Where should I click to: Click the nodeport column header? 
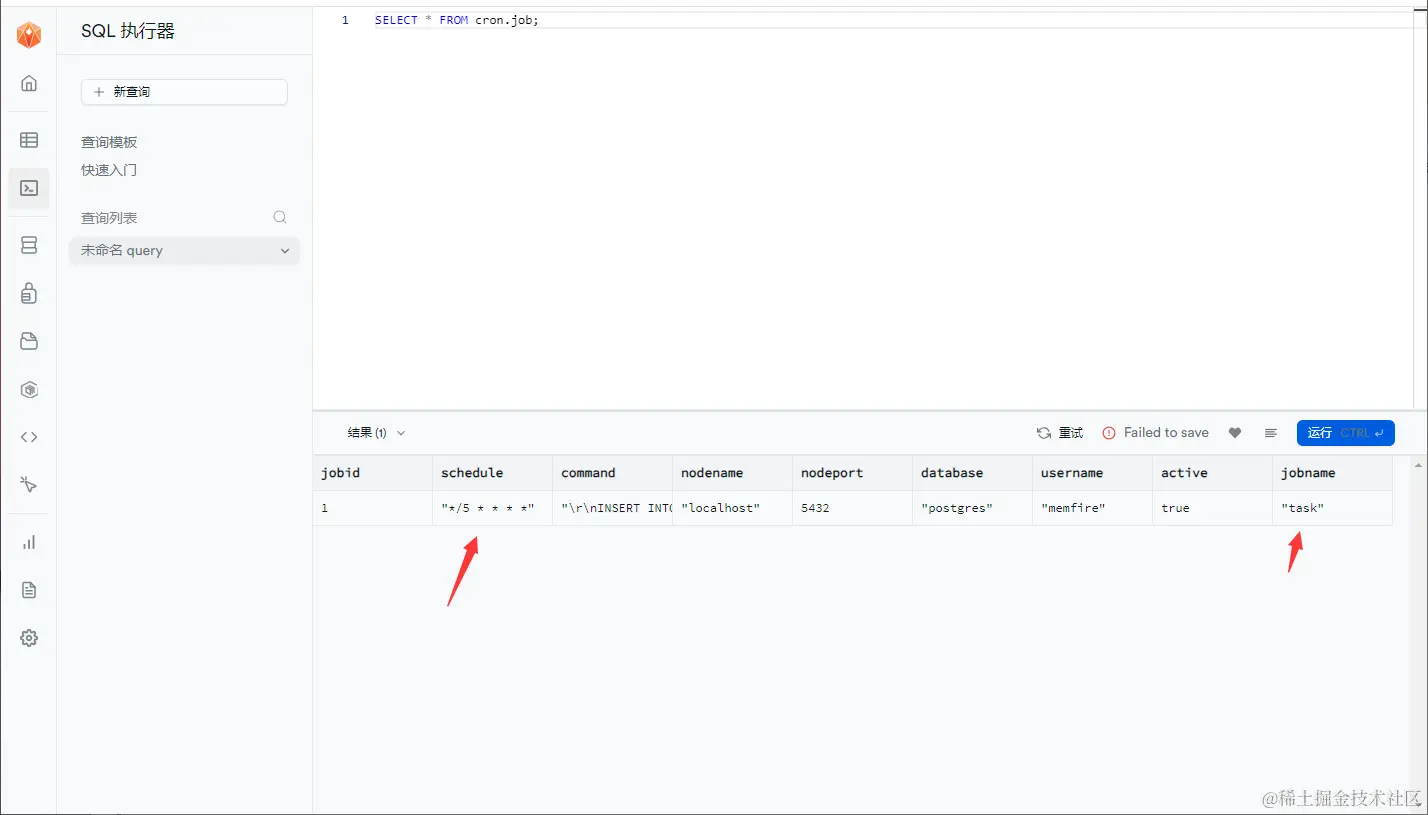(x=852, y=473)
